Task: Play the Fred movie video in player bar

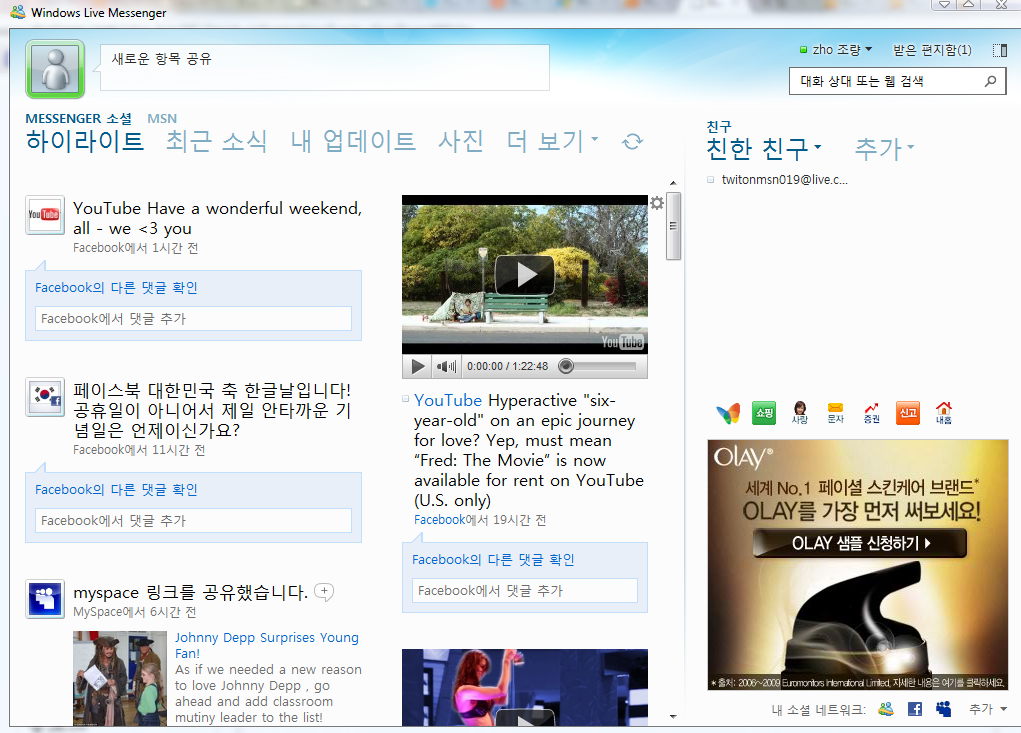Action: 417,366
